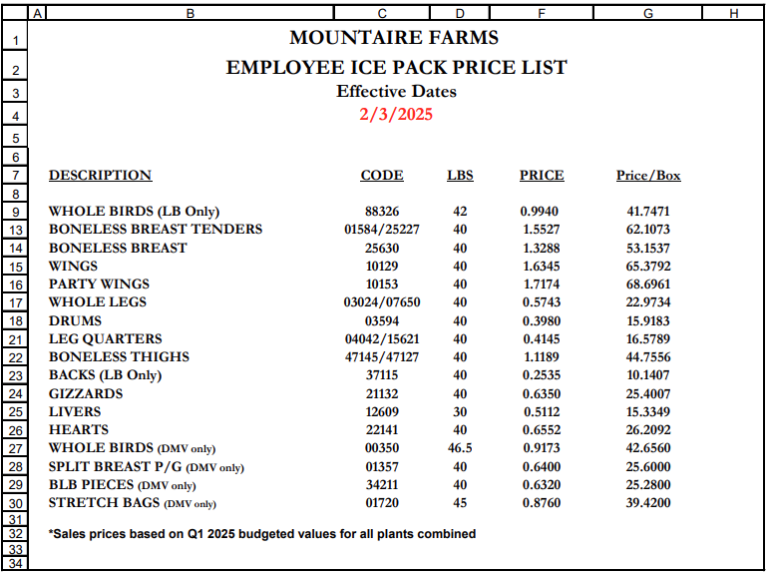Select column H header
This screenshot has height=573, width=768.
click(x=733, y=12)
